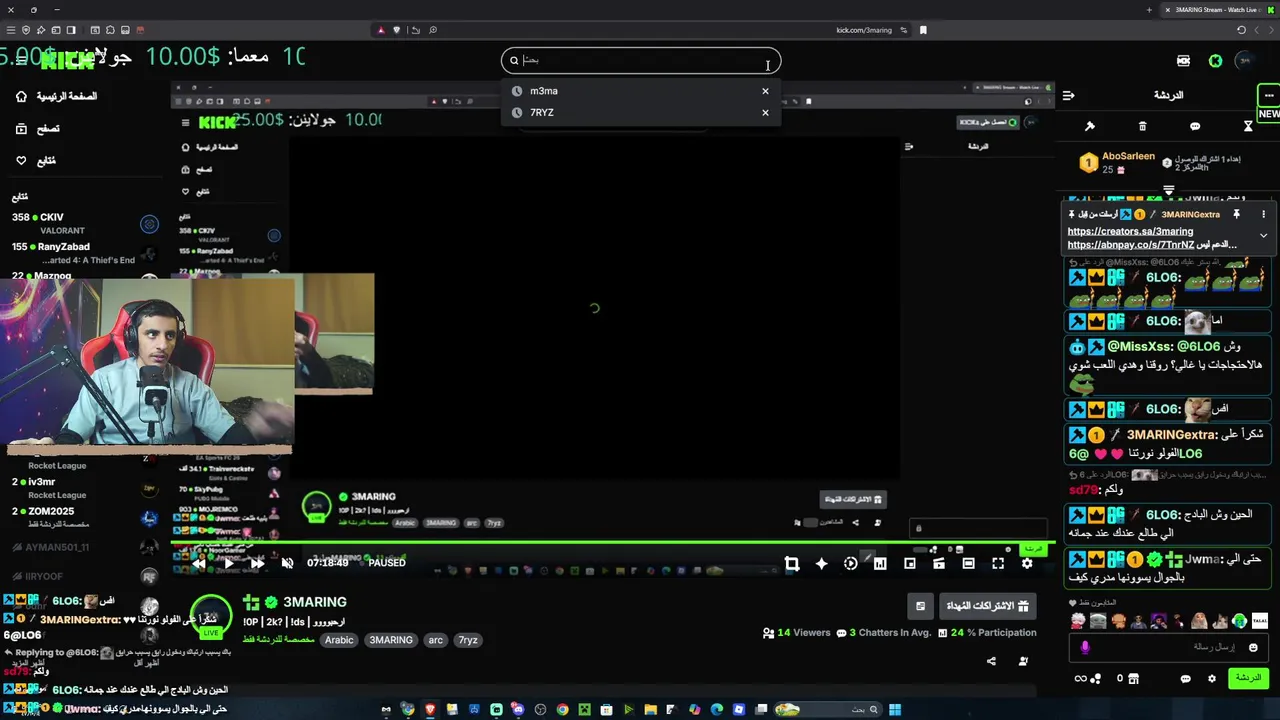Open chat settings gear icon
The width and height of the screenshot is (1280, 720).
coord(1212,679)
